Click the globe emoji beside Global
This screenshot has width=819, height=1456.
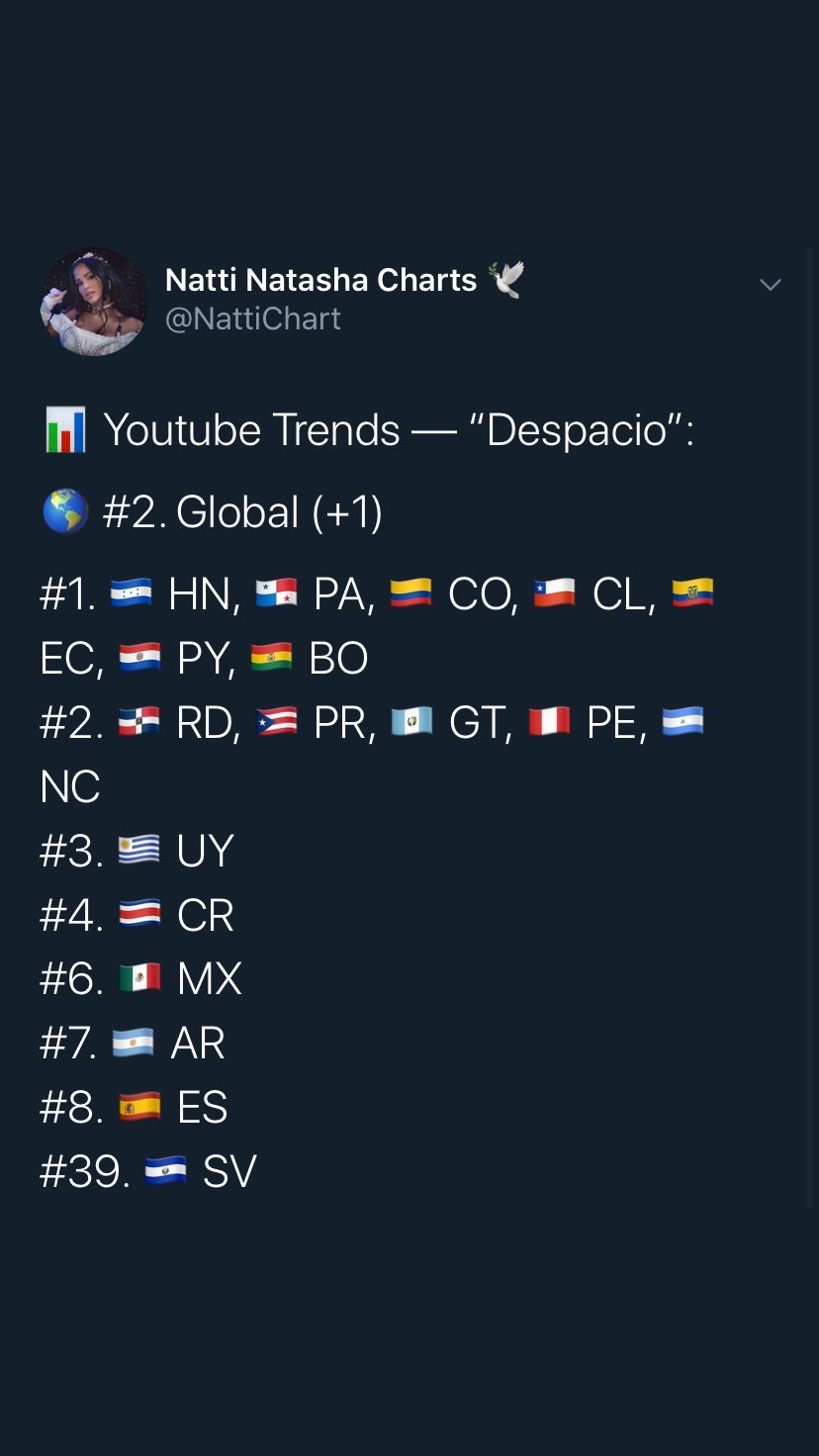pyautogui.click(x=65, y=511)
